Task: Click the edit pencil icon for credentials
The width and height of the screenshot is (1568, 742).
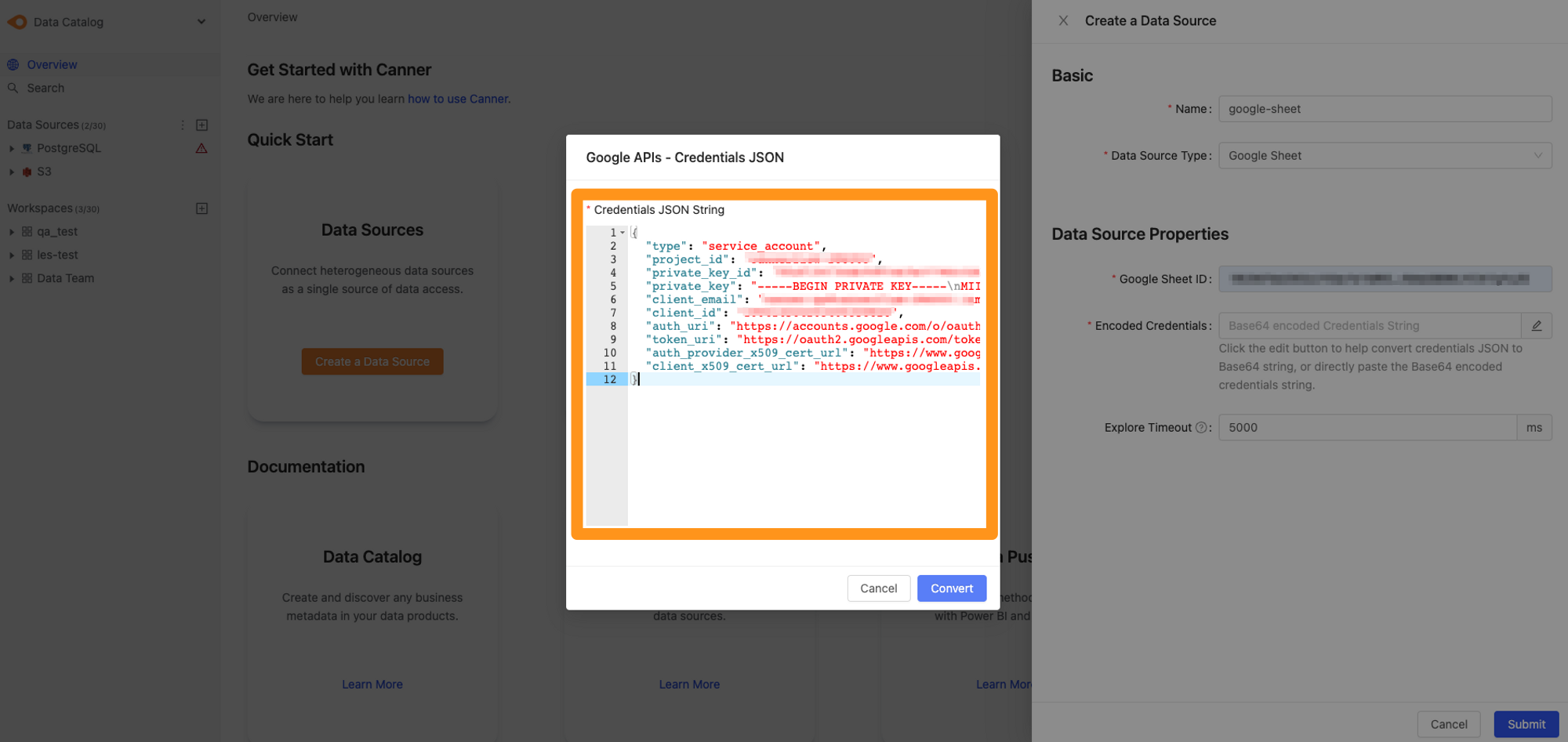Action: pos(1537,326)
